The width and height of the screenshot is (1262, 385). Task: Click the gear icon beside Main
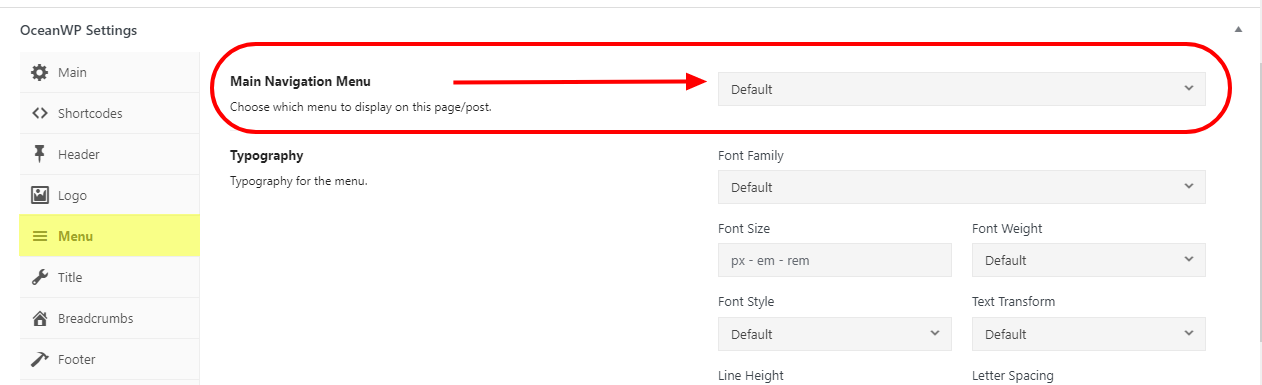(40, 73)
